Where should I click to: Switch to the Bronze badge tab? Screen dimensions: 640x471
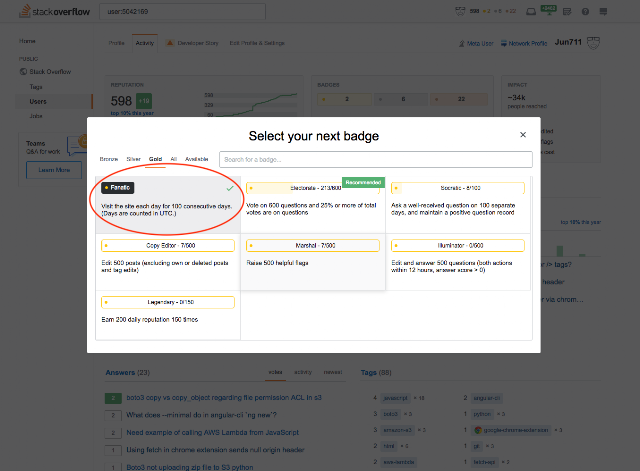click(109, 159)
